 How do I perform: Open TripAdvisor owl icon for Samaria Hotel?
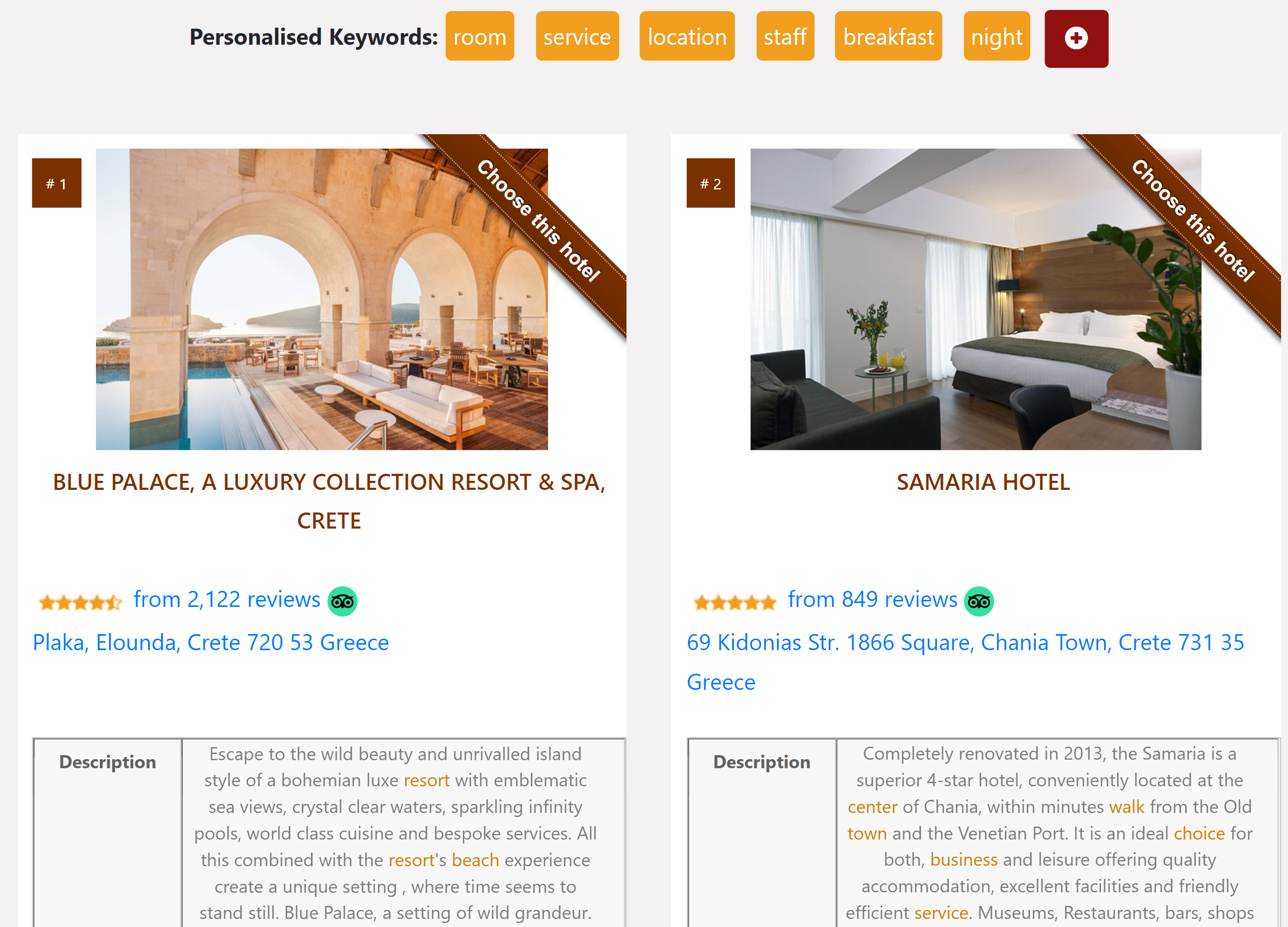pos(979,601)
